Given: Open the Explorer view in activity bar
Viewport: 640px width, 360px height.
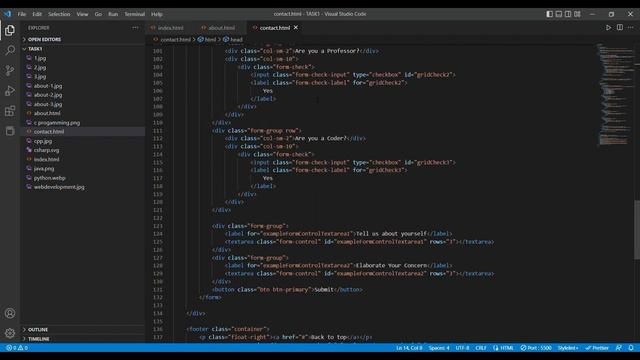Looking at the screenshot, I should pos(10,30).
